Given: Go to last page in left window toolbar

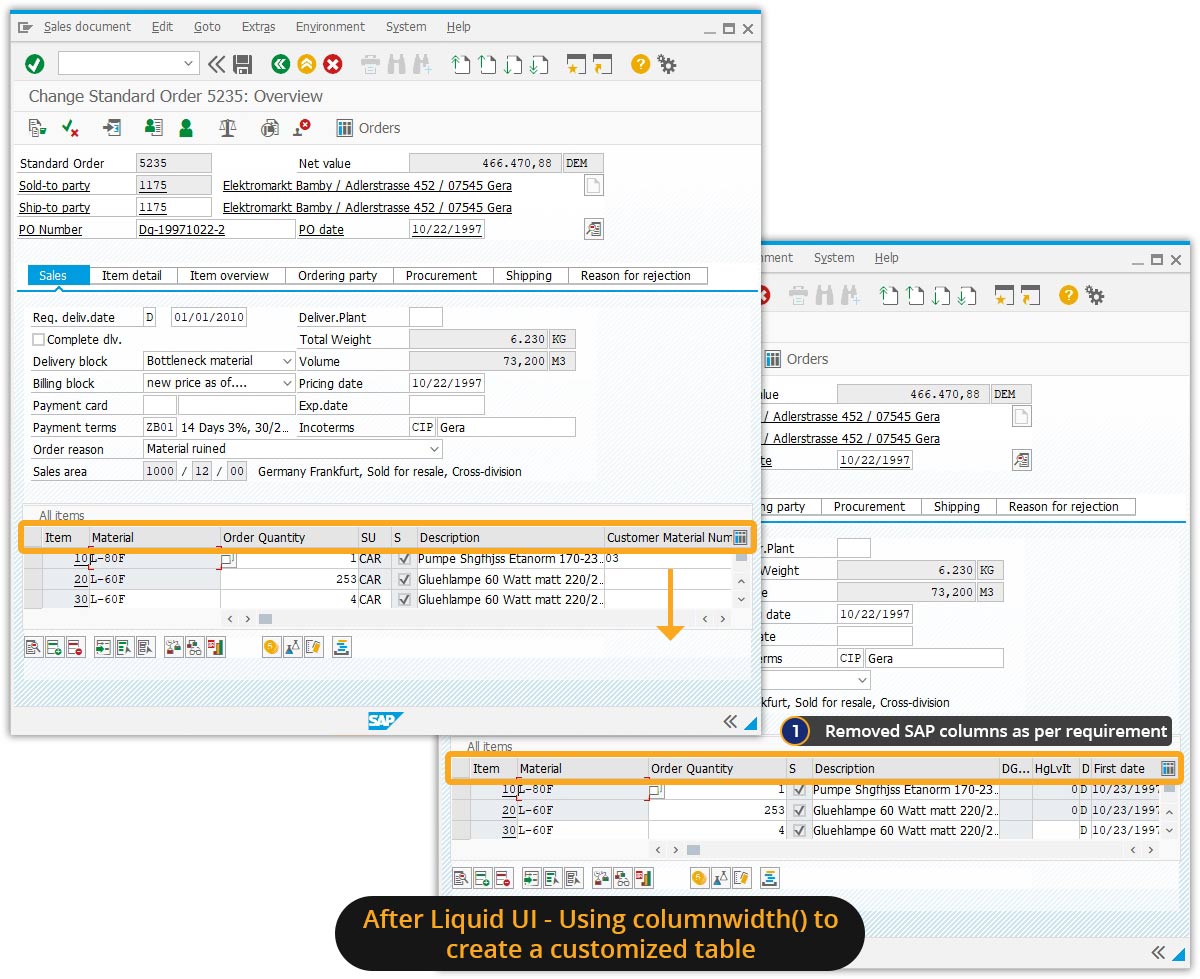Looking at the screenshot, I should pyautogui.click(x=539, y=65).
